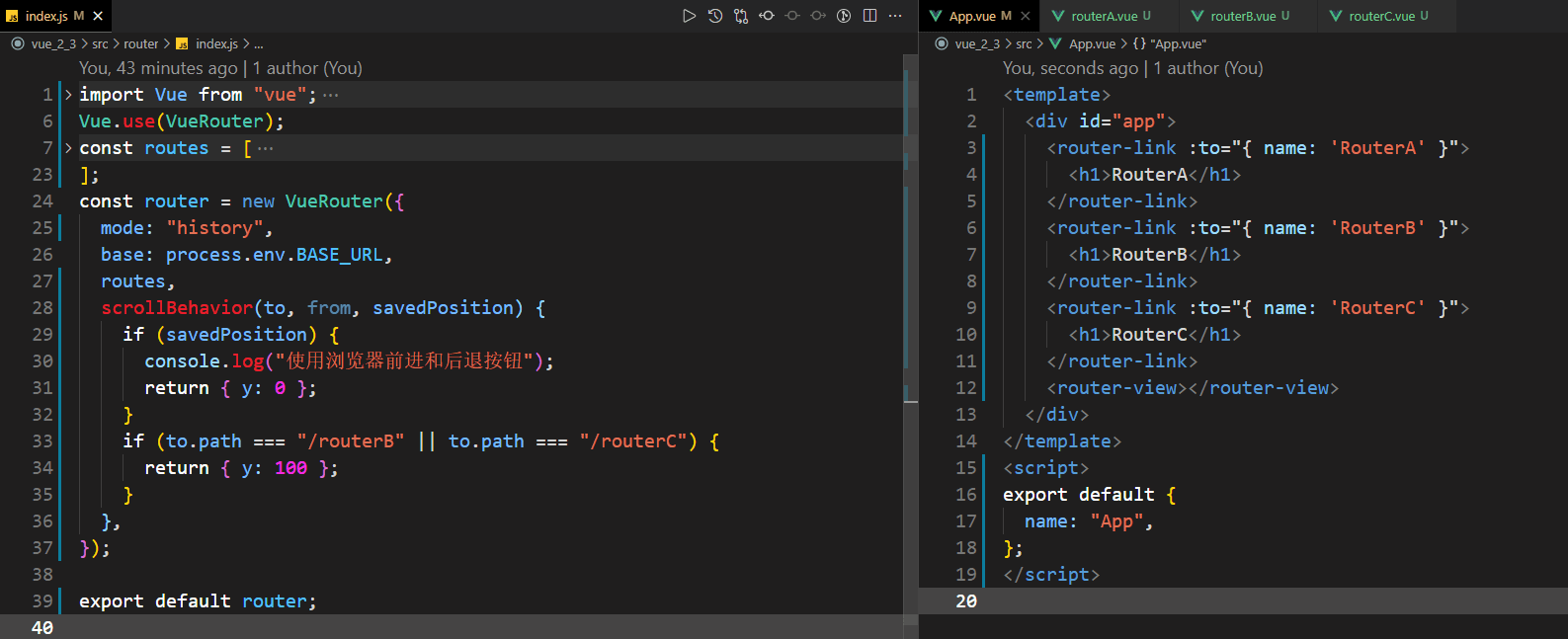Close the App.vue tab
Image resolution: width=1568 pixels, height=639 pixels.
[x=1026, y=16]
